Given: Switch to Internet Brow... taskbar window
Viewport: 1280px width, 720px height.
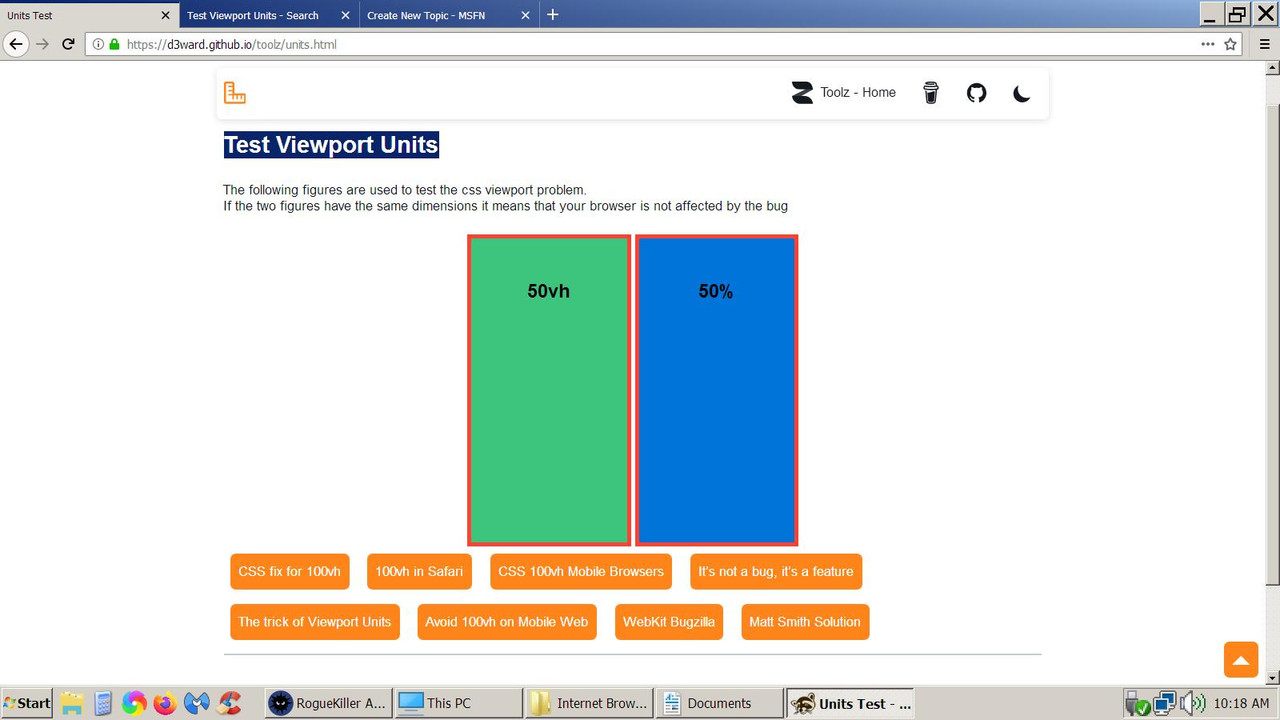Looking at the screenshot, I should 589,703.
